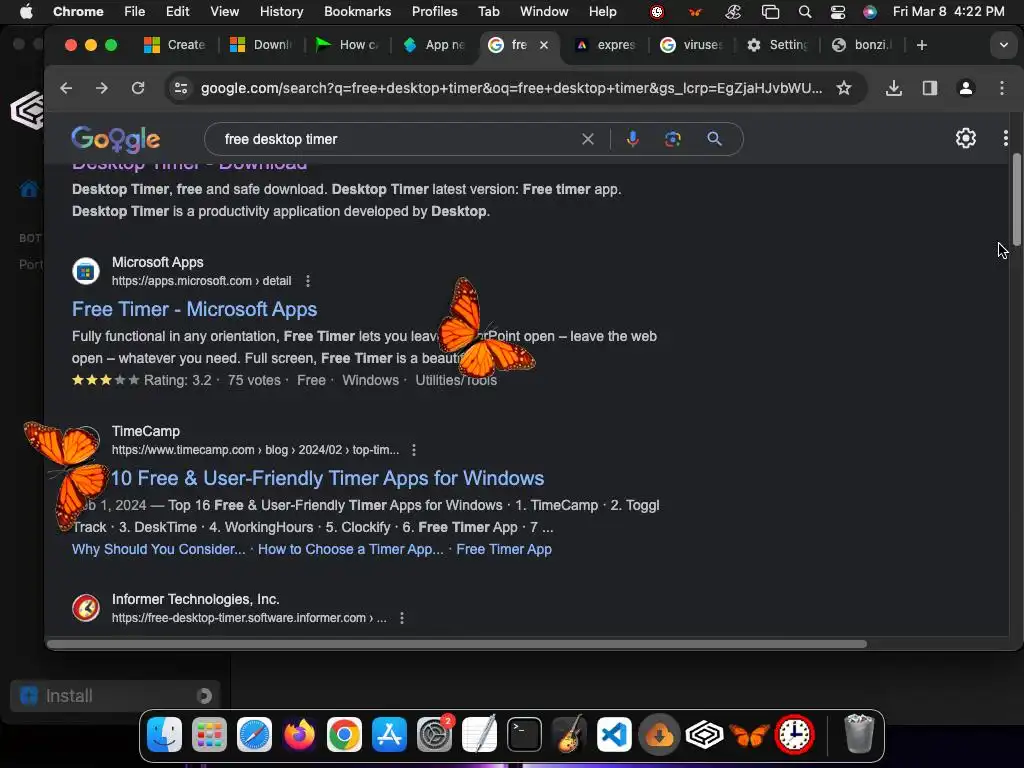Open Spotlight search in menu bar
1024x768 pixels.
point(805,12)
